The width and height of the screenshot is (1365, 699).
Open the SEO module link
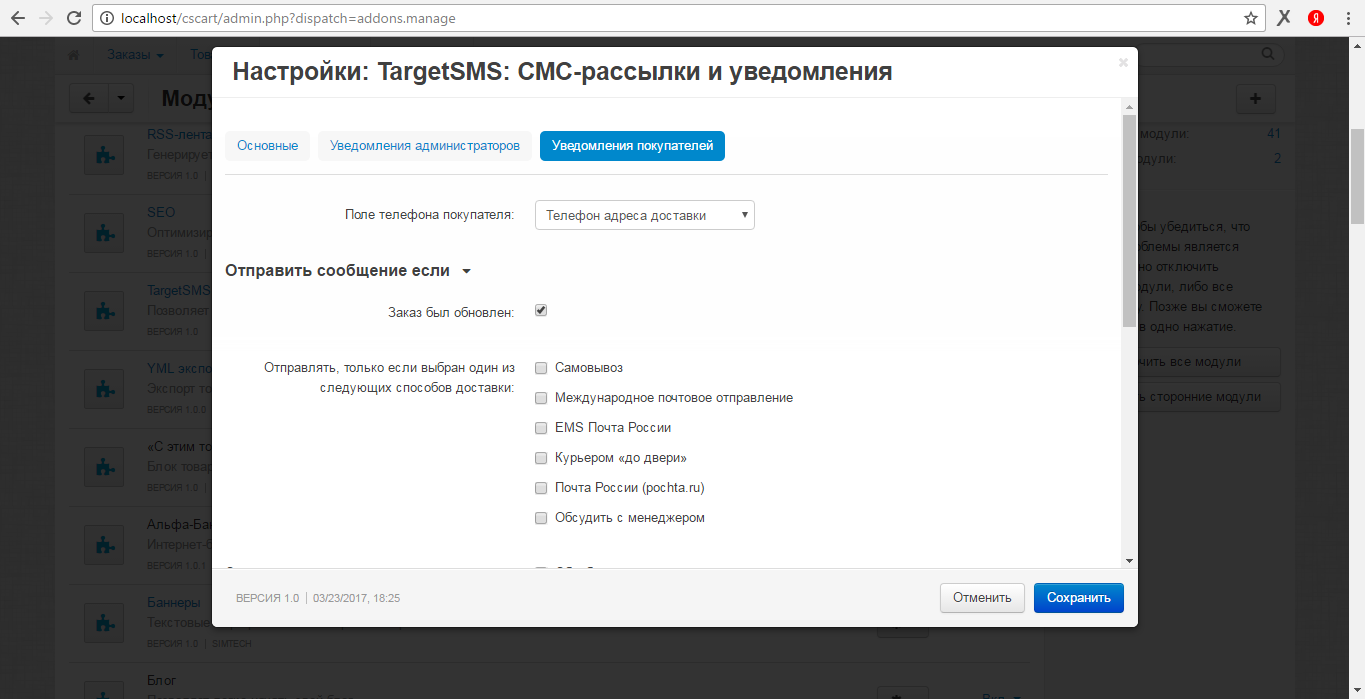pyautogui.click(x=161, y=212)
